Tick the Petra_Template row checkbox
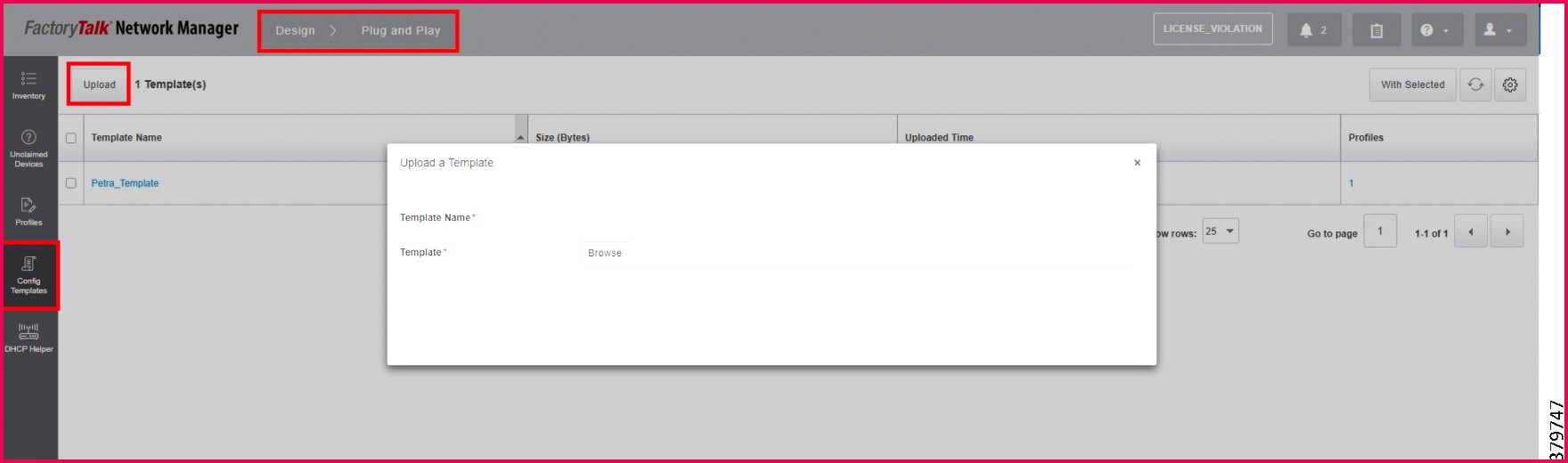1568x463 pixels. point(71,183)
